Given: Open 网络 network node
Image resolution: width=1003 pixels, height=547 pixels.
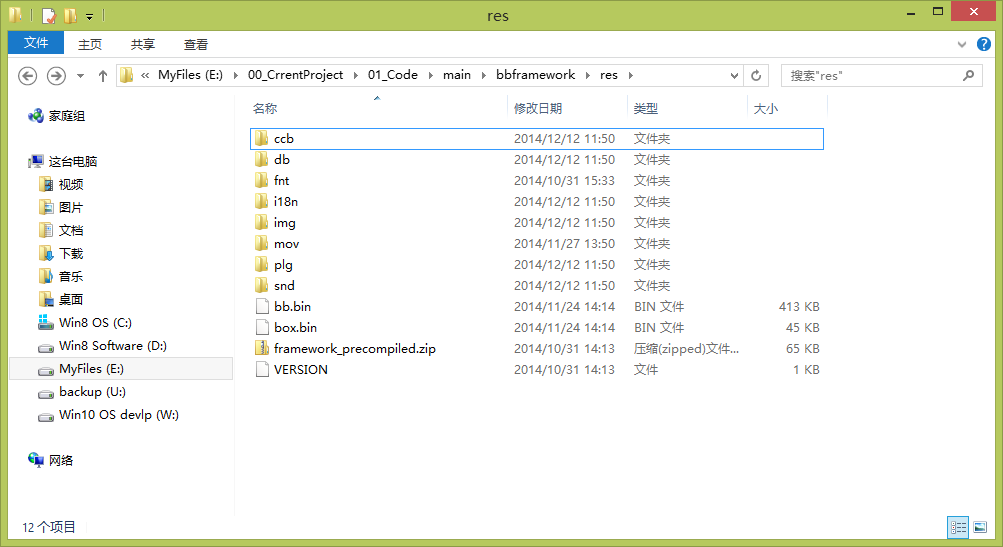Looking at the screenshot, I should point(51,460).
